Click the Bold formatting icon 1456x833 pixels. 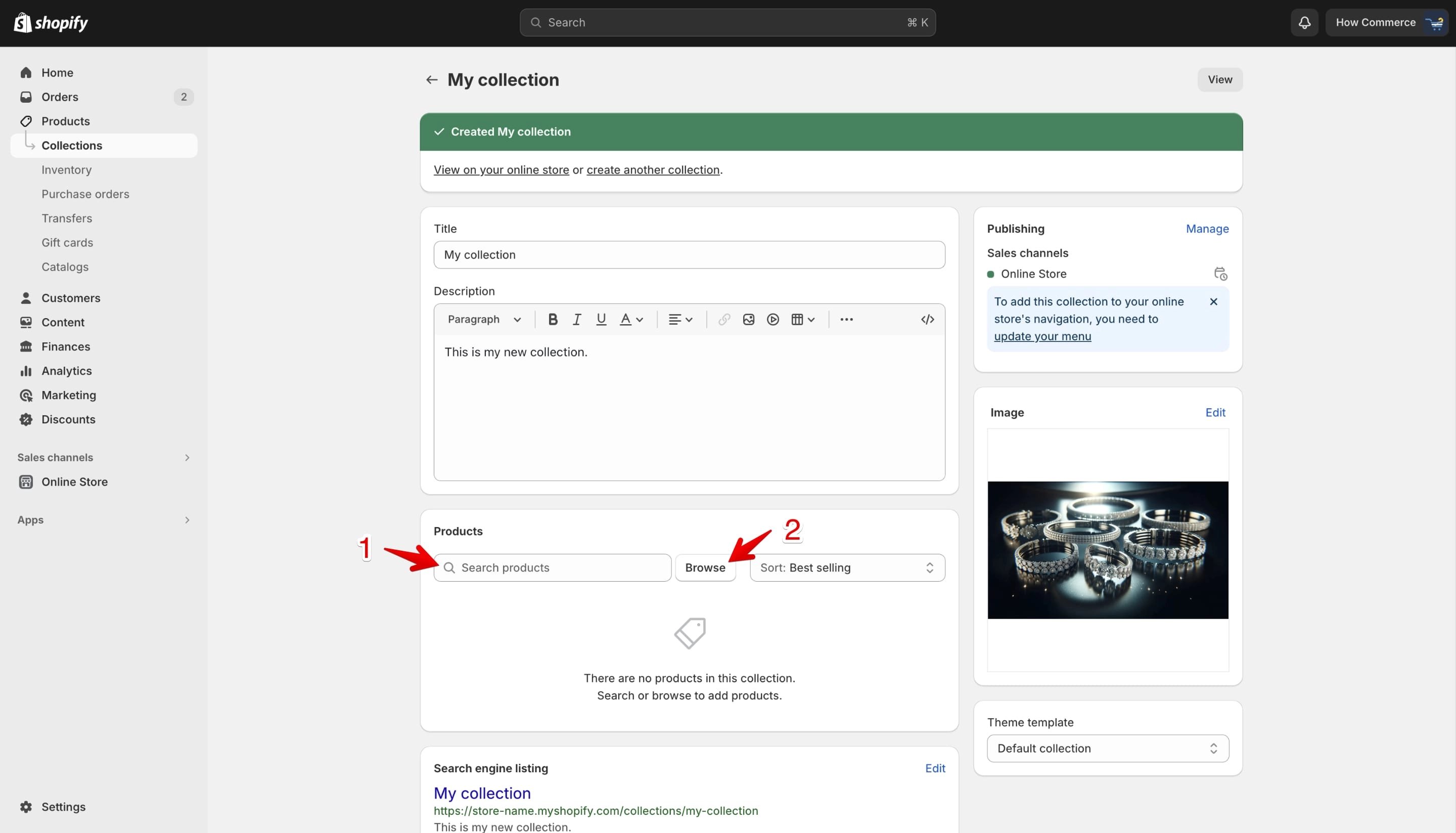point(553,319)
